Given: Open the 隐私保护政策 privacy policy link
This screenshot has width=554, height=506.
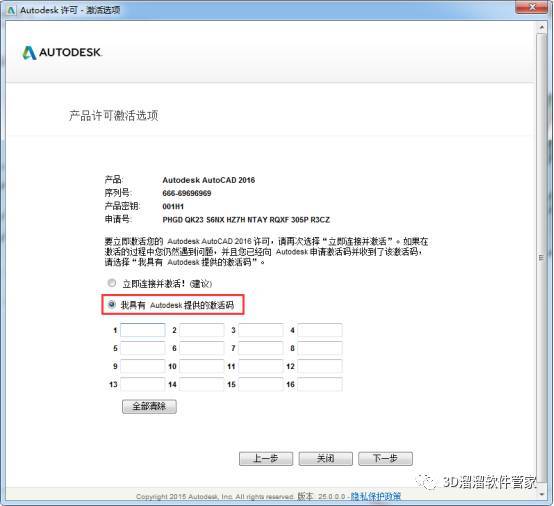Looking at the screenshot, I should [x=376, y=496].
